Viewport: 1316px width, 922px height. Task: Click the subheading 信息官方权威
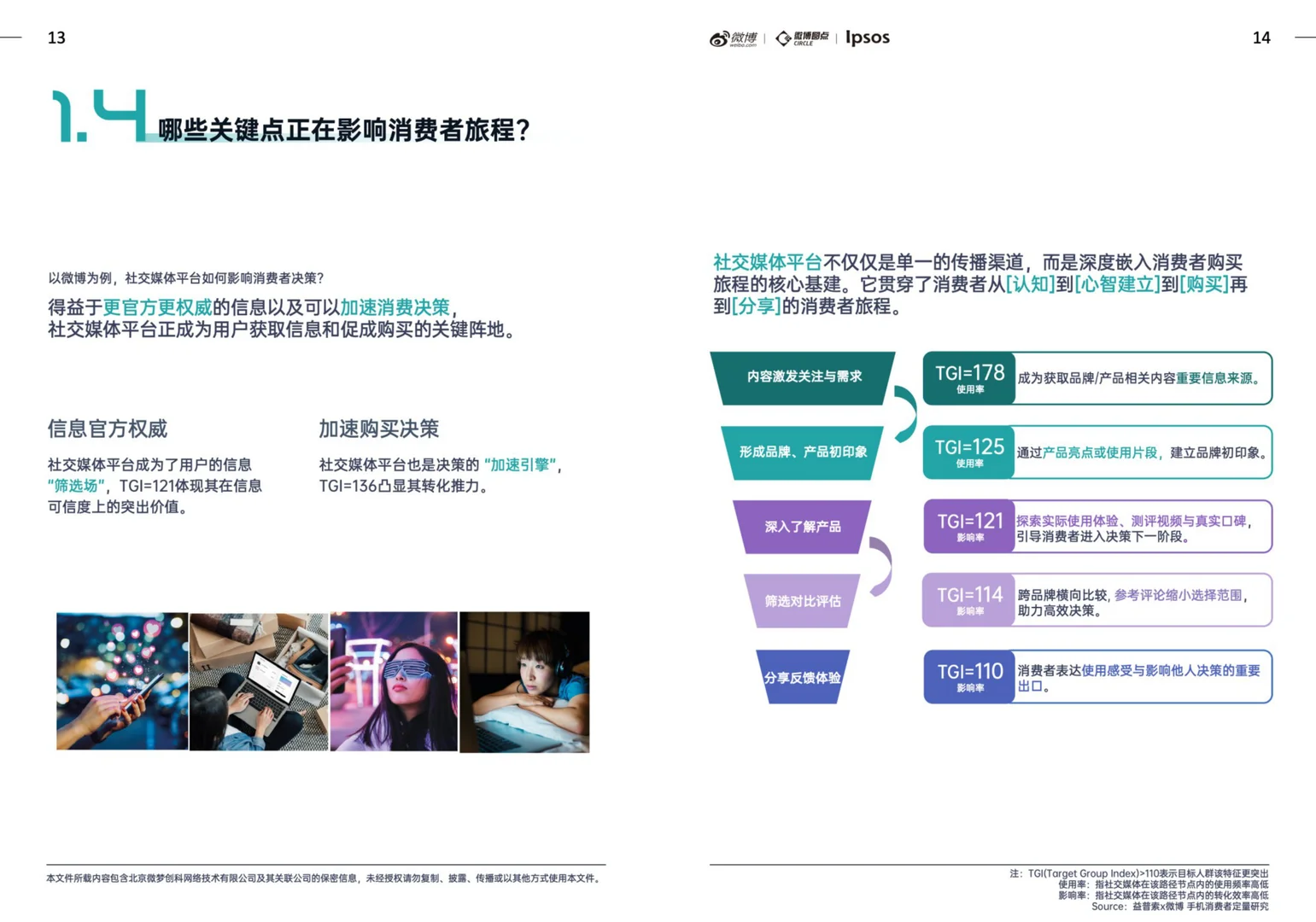[108, 429]
